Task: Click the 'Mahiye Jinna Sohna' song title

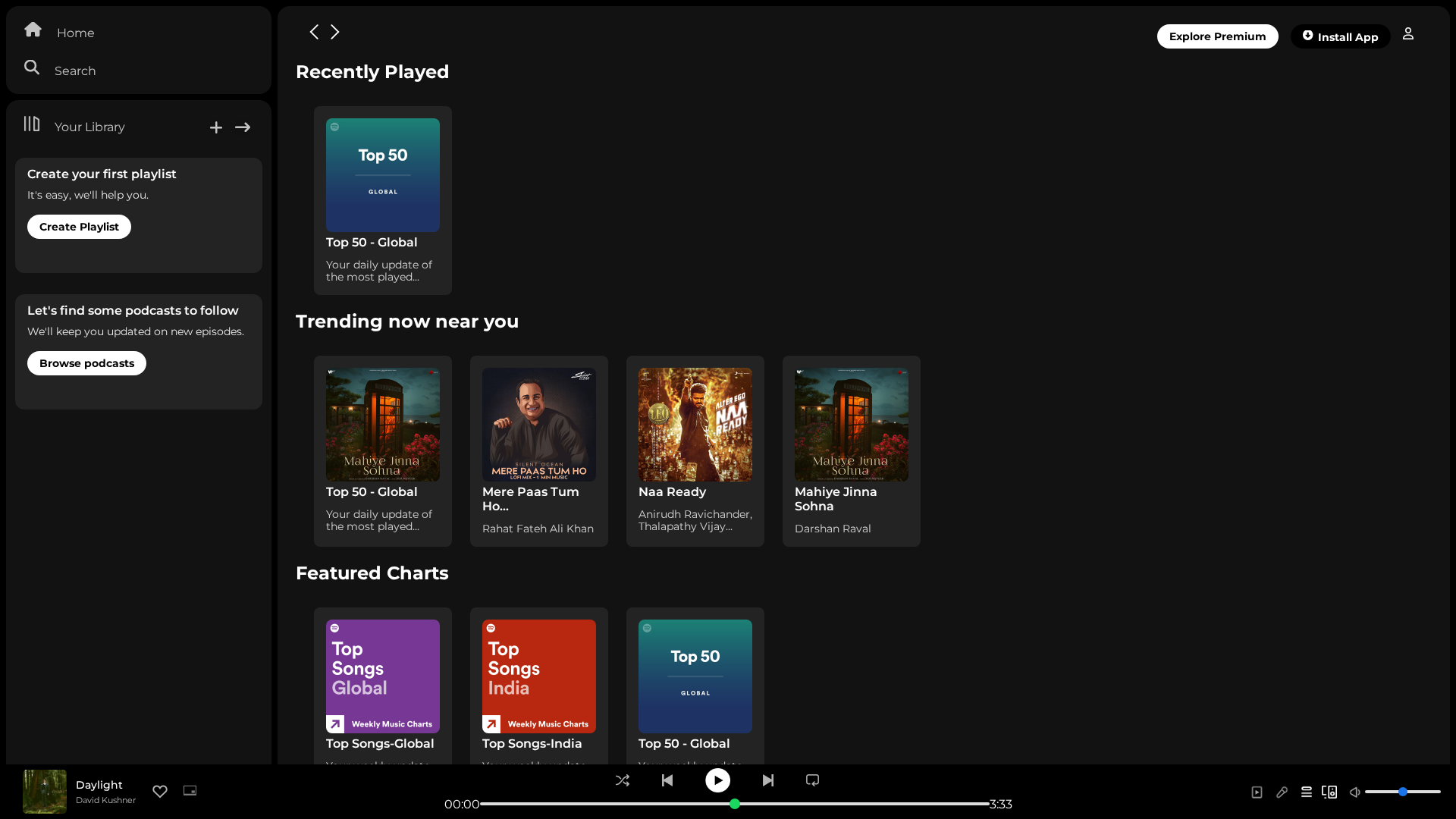Action: pyautogui.click(x=836, y=499)
